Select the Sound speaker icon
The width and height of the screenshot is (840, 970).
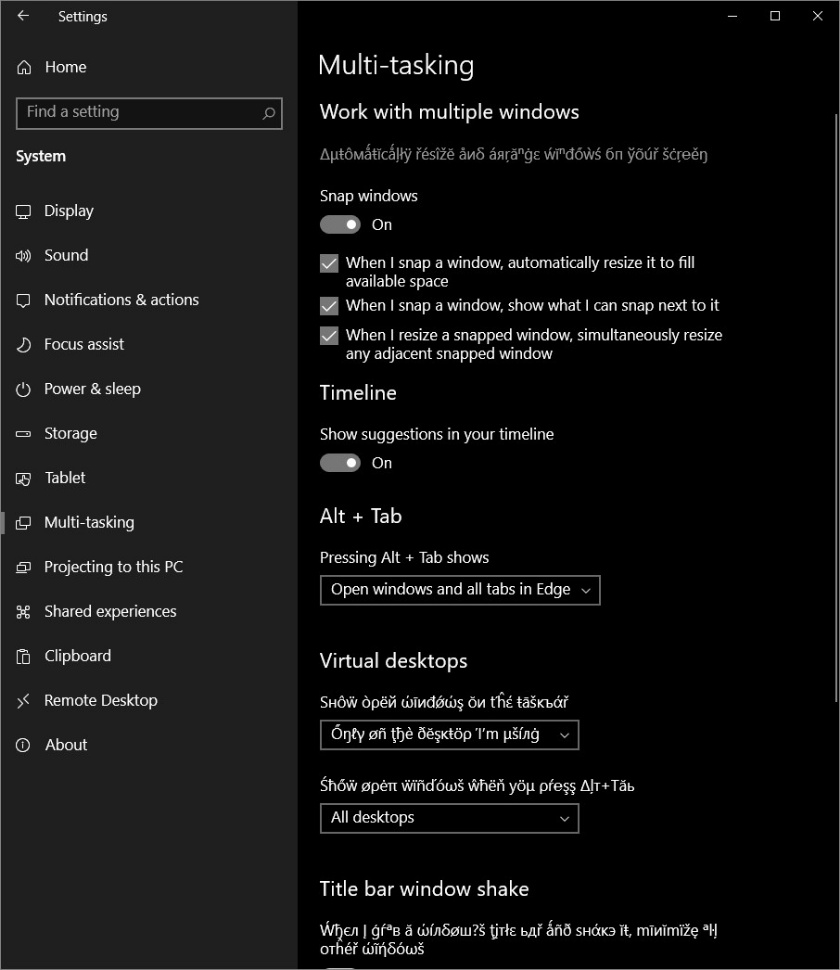[23, 256]
